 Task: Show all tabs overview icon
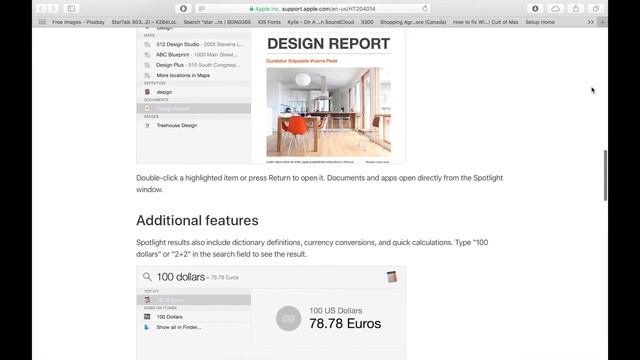pos(596,9)
